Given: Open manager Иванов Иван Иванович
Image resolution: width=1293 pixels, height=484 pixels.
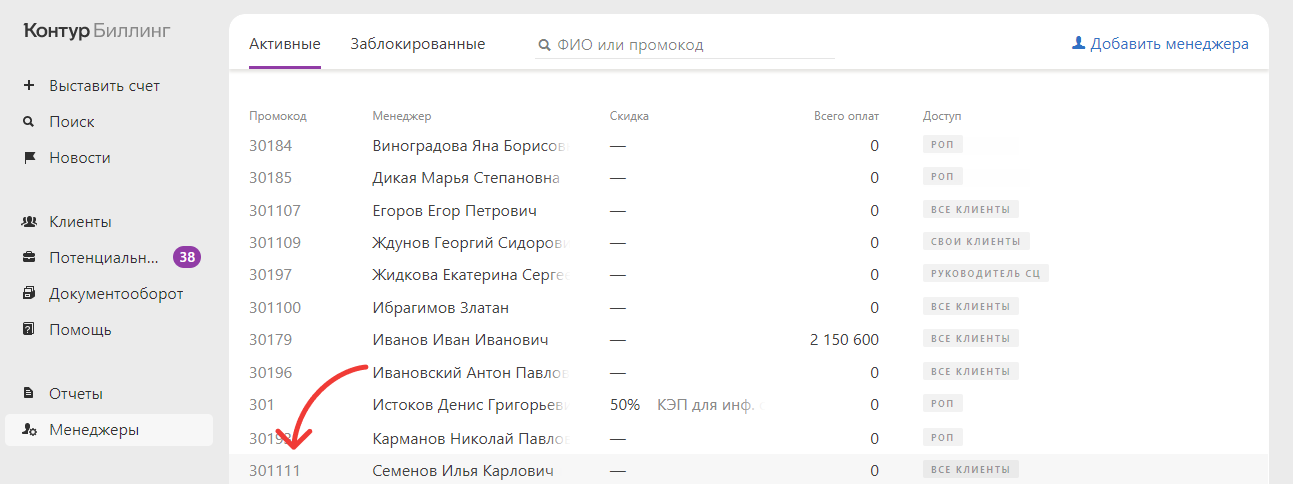Looking at the screenshot, I should click(x=460, y=340).
